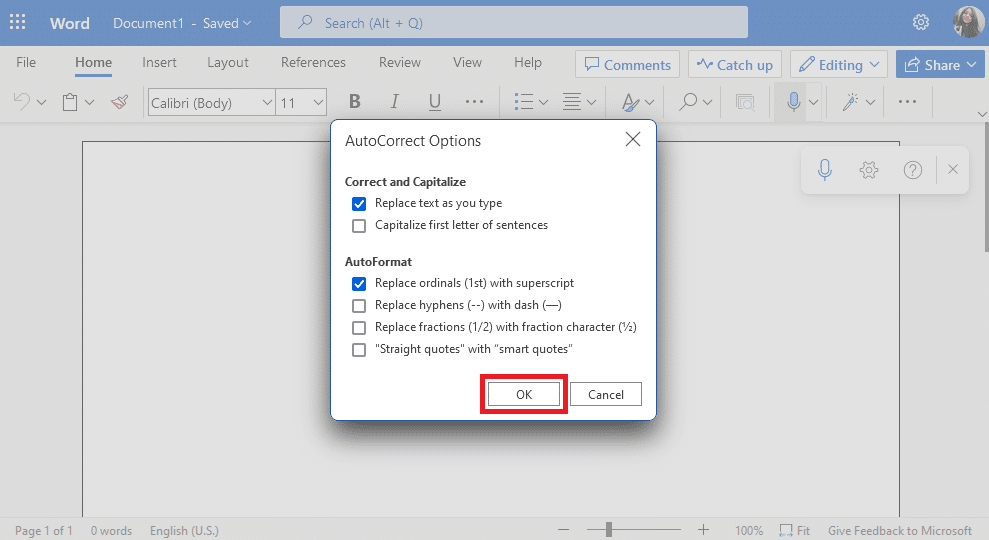Open the app launcher waffle icon
This screenshot has height=540, width=989.
pyautogui.click(x=18, y=23)
